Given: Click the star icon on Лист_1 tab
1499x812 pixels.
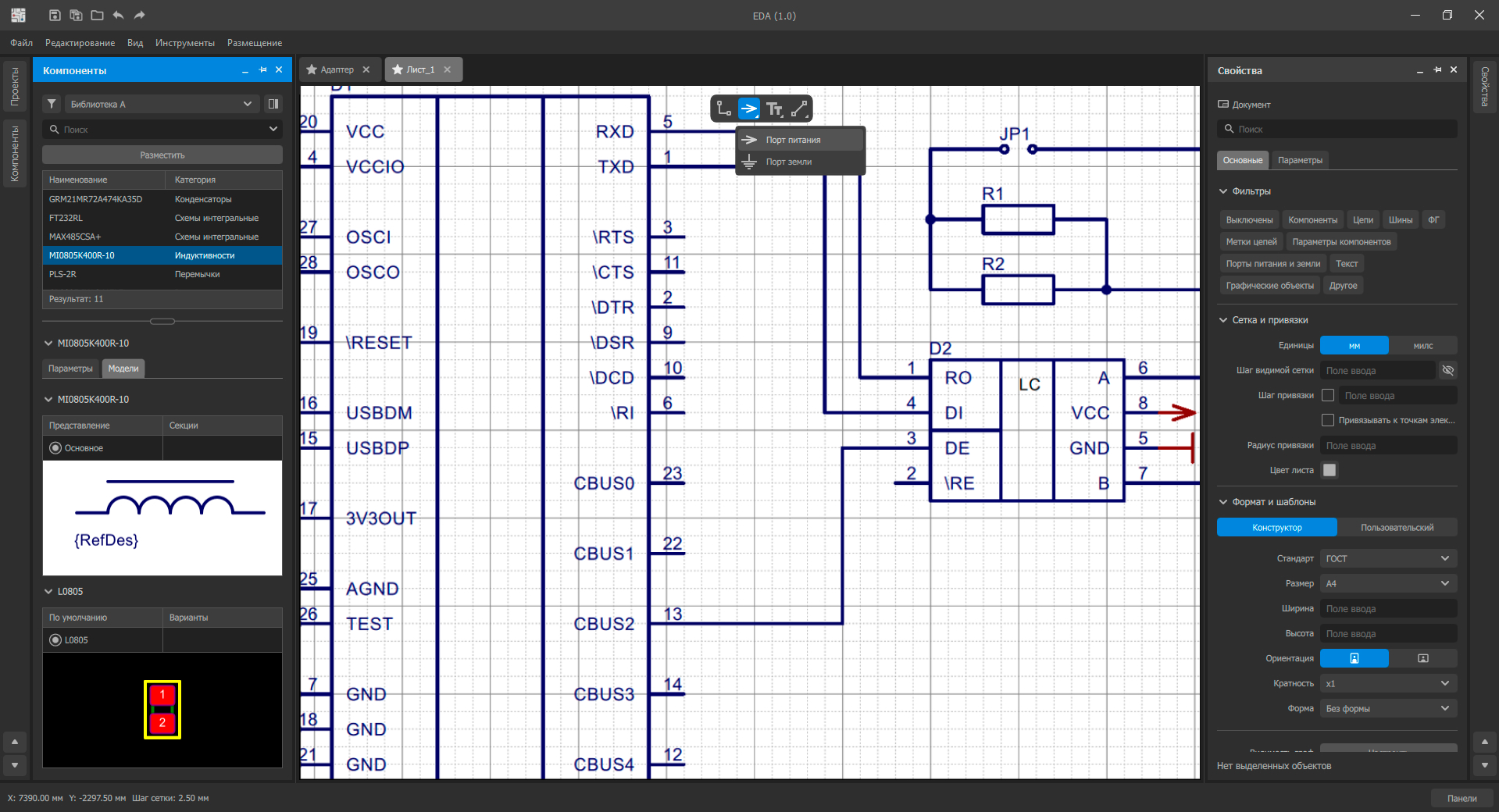Looking at the screenshot, I should 398,69.
